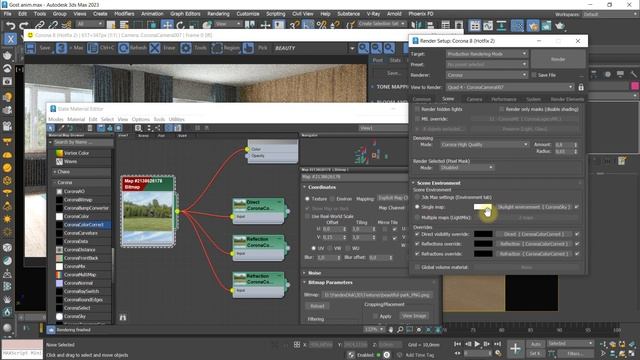Toggle the Percent Snap icon
The width and height of the screenshot is (640, 360).
321,25
